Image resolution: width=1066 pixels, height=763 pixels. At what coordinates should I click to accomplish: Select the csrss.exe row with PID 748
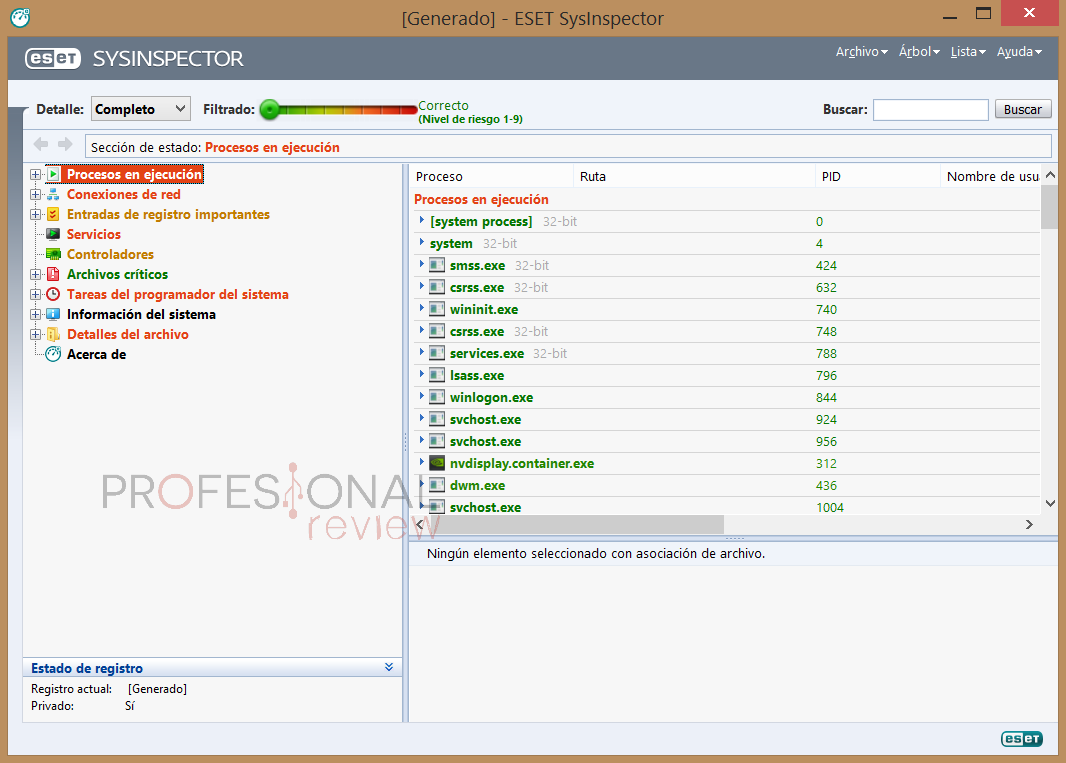(727, 331)
